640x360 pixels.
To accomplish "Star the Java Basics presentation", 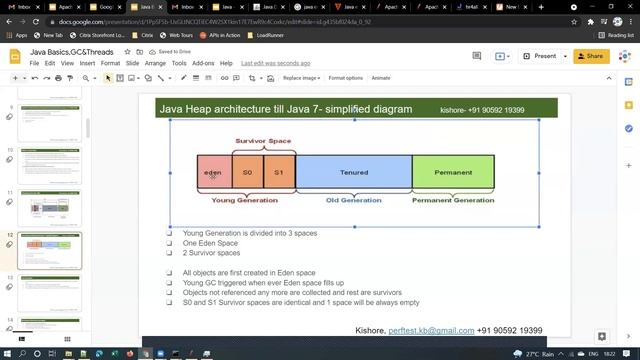I will pos(127,52).
